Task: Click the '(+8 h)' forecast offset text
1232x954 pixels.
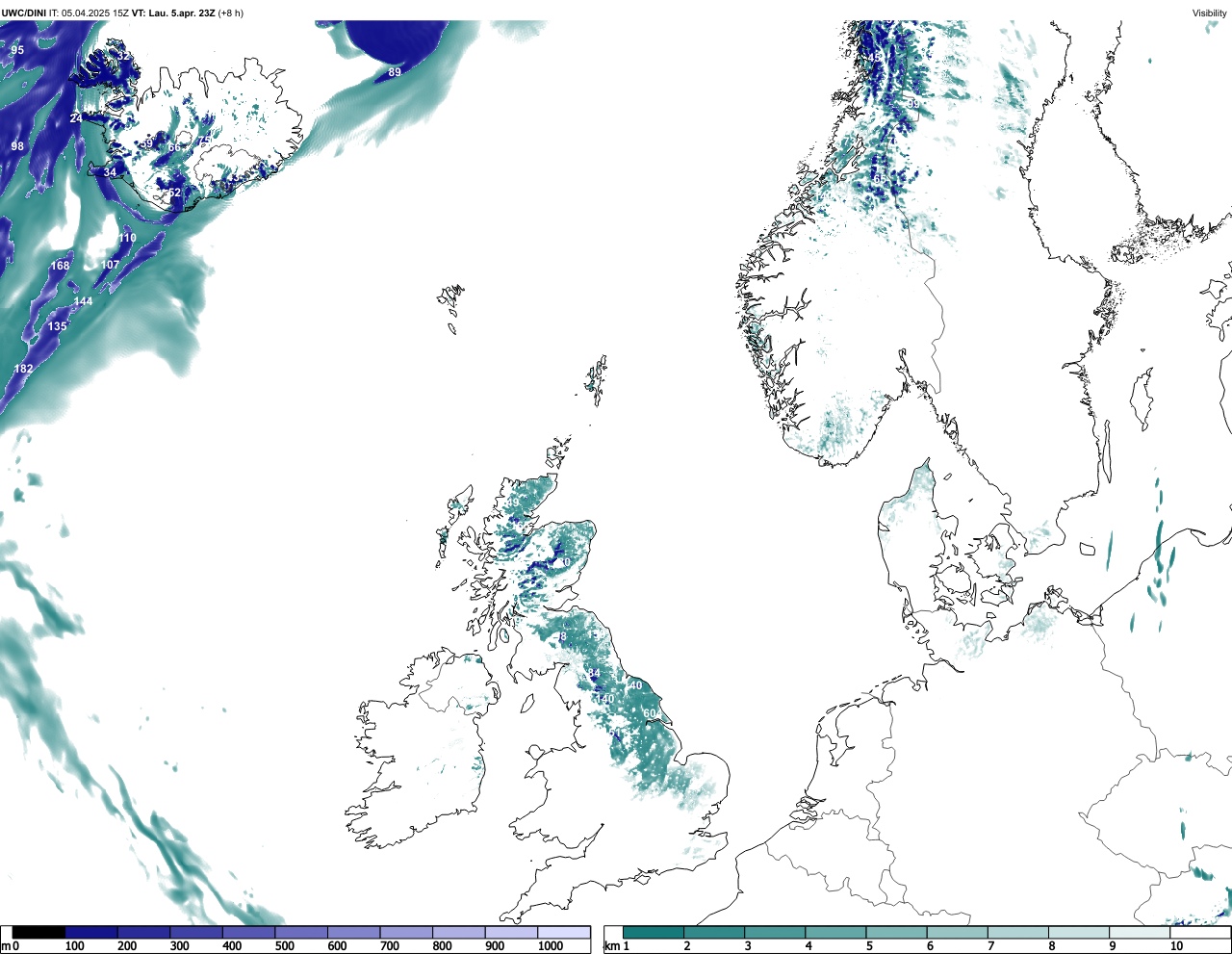Action: tap(231, 13)
